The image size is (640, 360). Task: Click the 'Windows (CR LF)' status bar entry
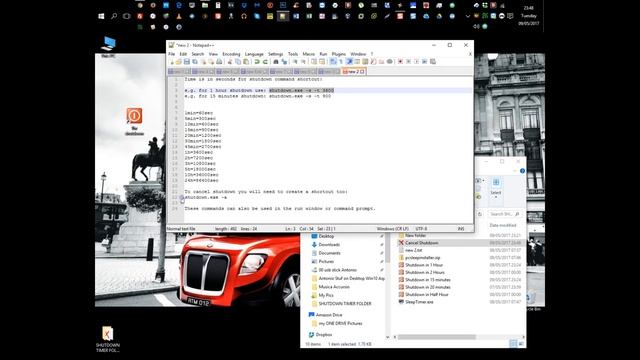(393, 229)
